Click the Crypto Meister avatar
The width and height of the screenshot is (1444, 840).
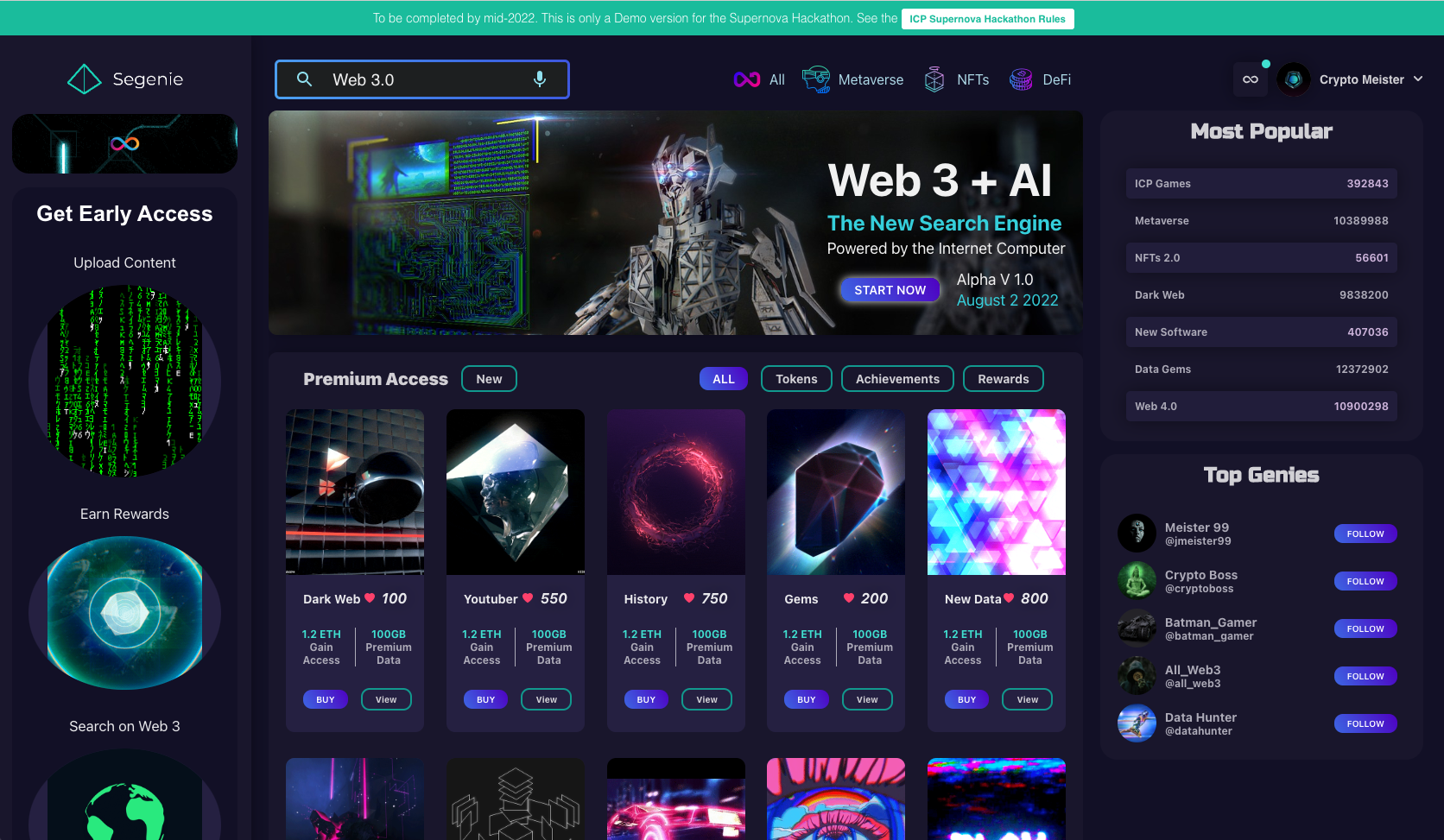click(1293, 79)
